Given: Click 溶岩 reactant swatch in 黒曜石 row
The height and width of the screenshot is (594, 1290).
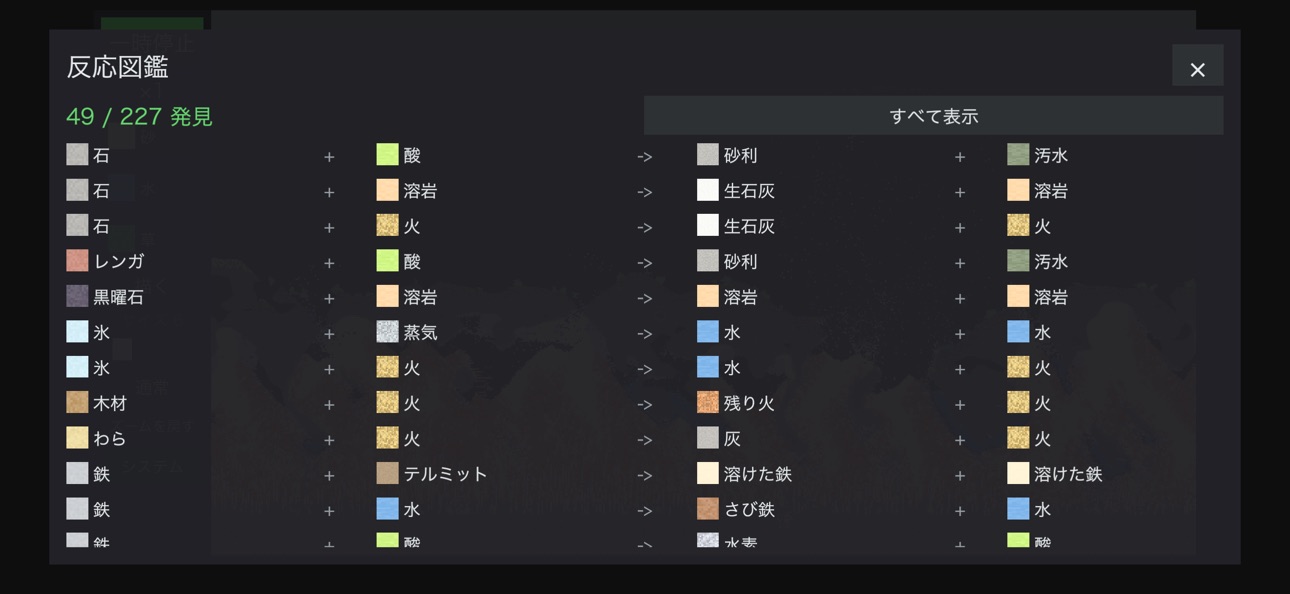Looking at the screenshot, I should pos(387,296).
